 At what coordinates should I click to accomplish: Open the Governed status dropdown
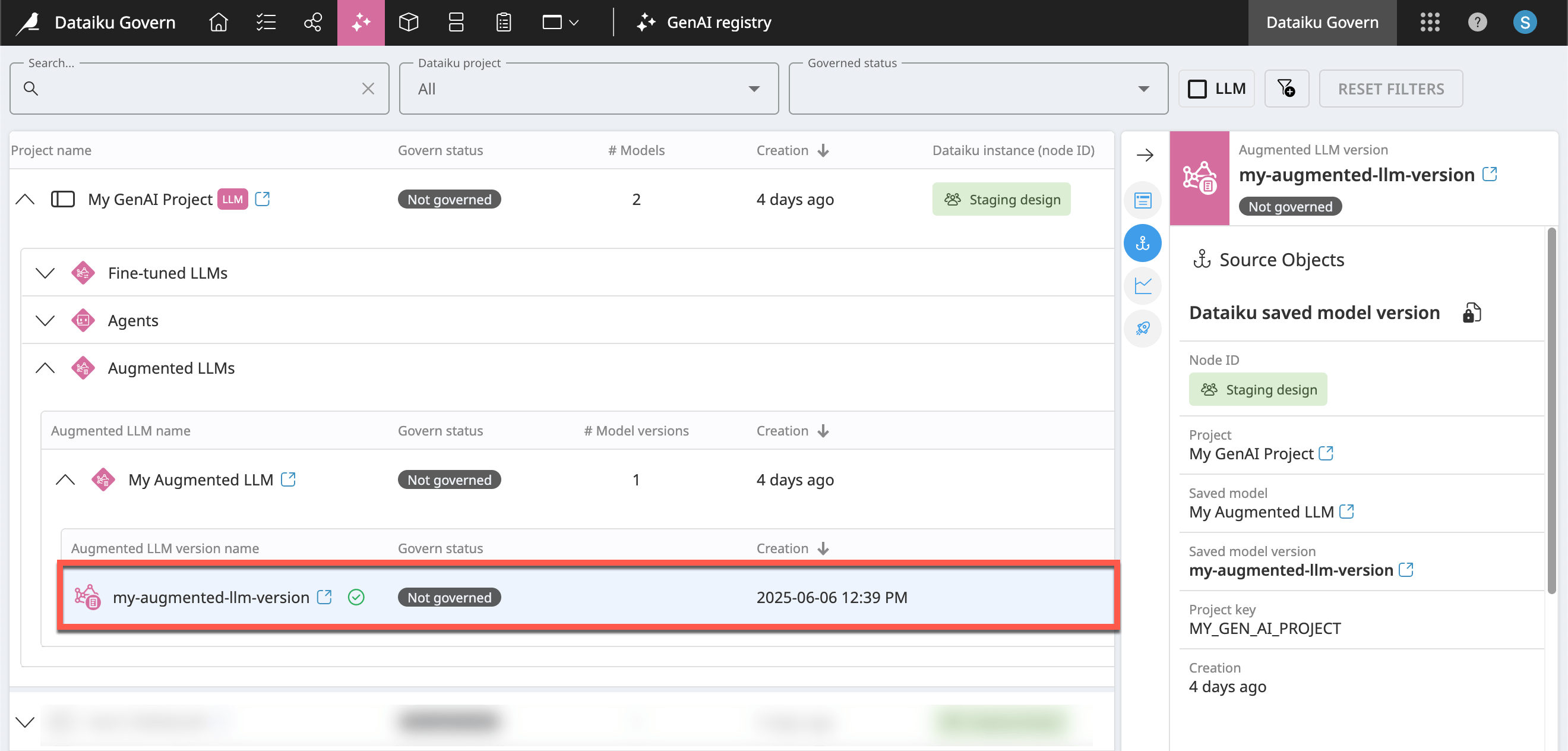point(978,89)
